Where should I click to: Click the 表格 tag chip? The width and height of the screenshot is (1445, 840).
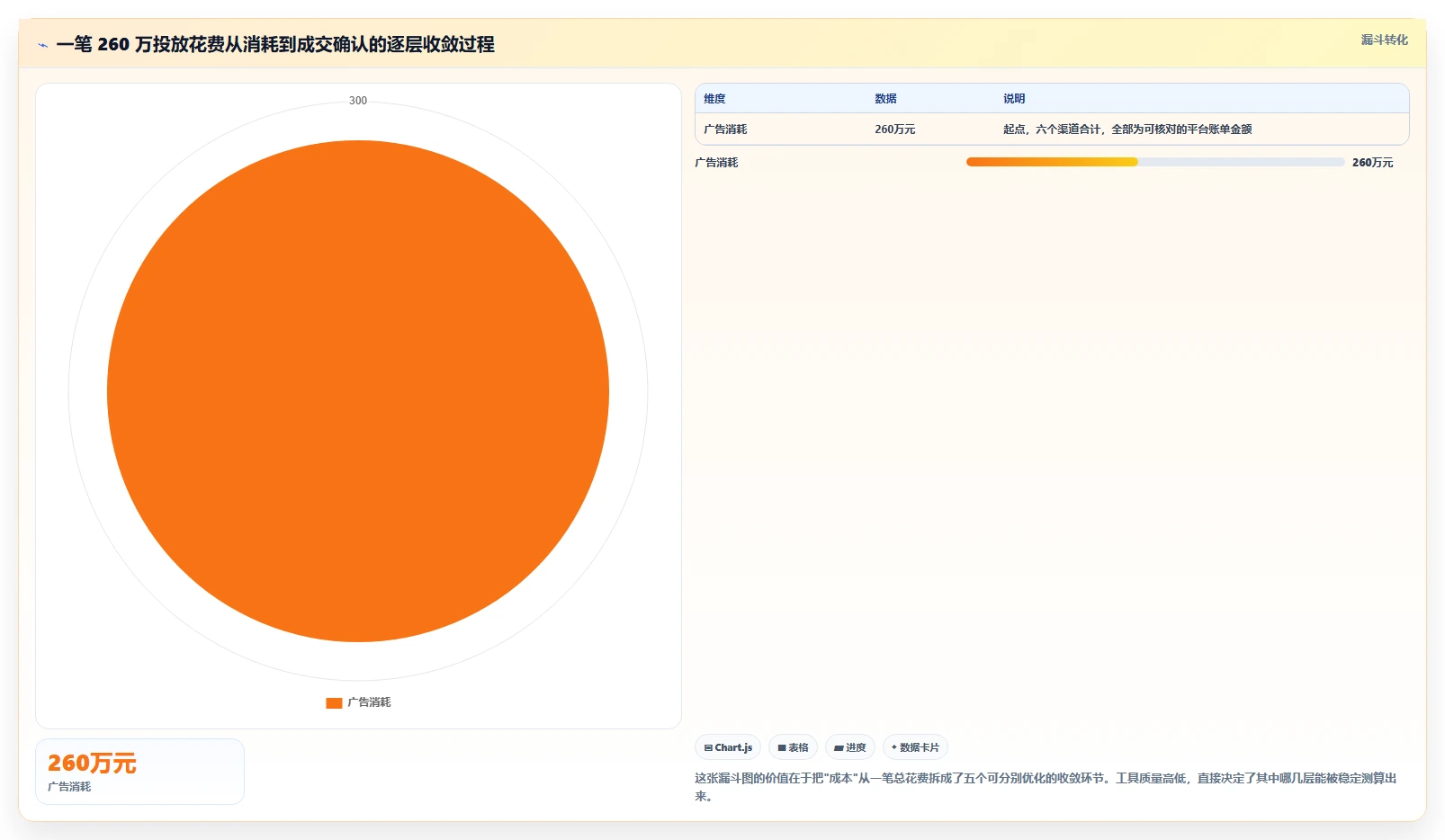tap(793, 747)
